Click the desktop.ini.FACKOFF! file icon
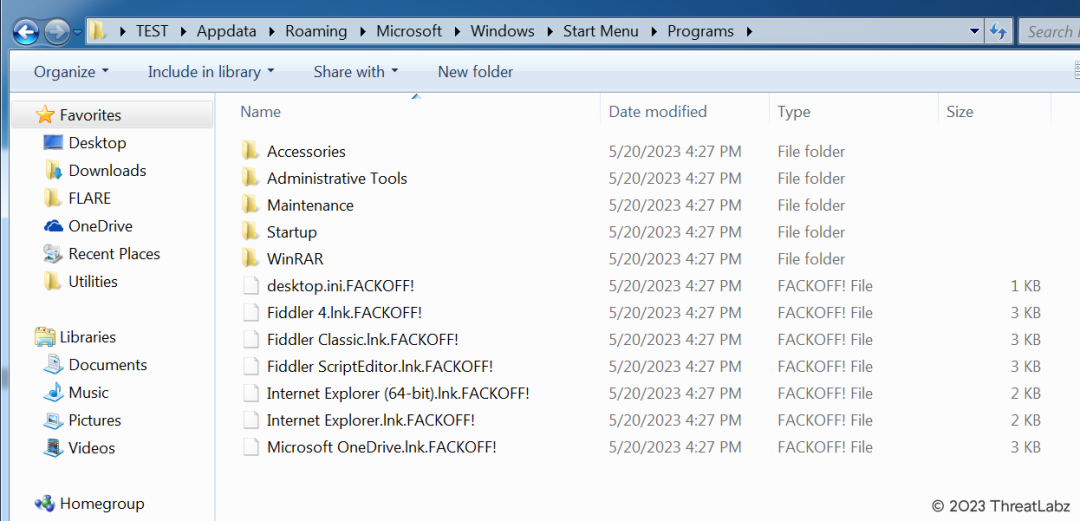 point(250,287)
